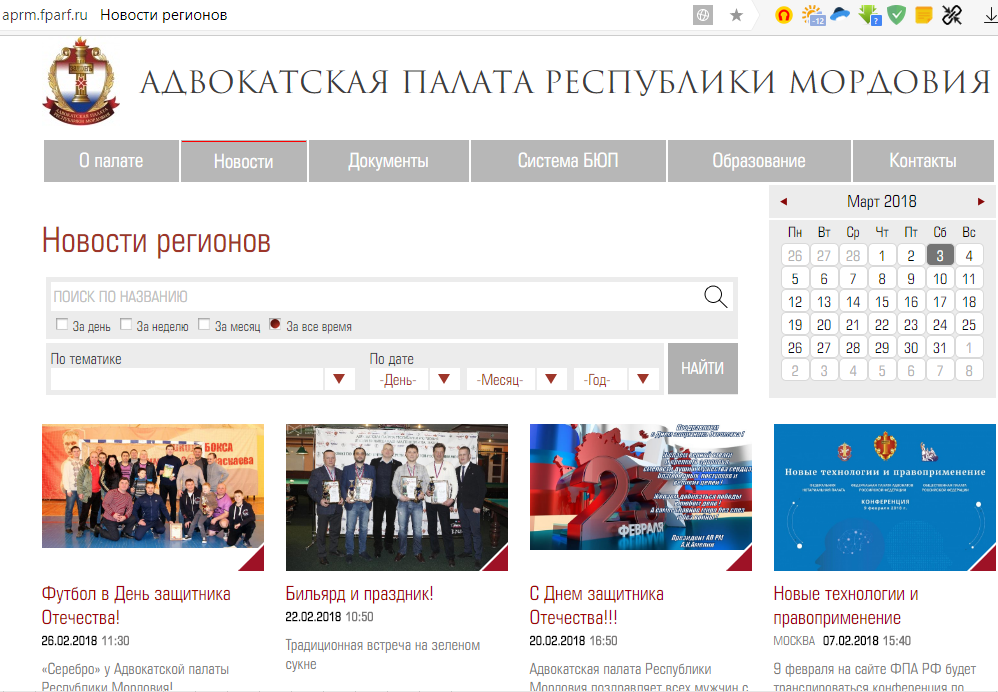The height and width of the screenshot is (692, 998).
Task: Click the magnifying glass search icon
Action: [715, 297]
